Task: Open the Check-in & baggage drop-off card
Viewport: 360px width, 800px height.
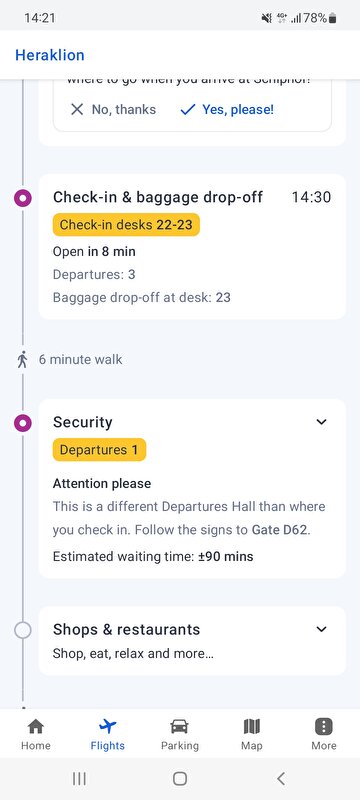Action: pos(192,246)
